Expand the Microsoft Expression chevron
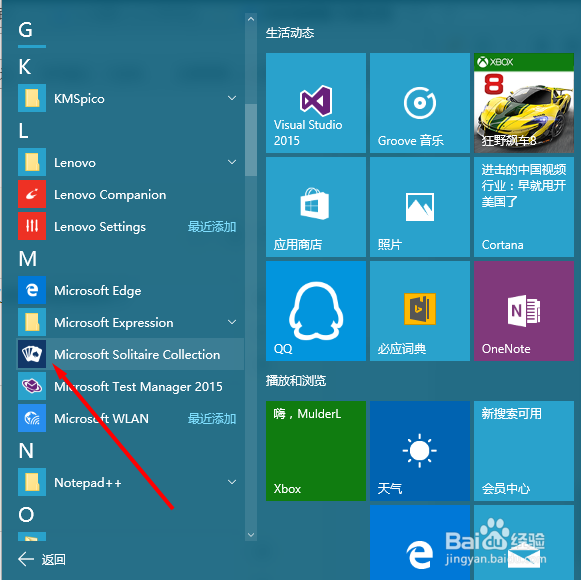 tap(232, 322)
